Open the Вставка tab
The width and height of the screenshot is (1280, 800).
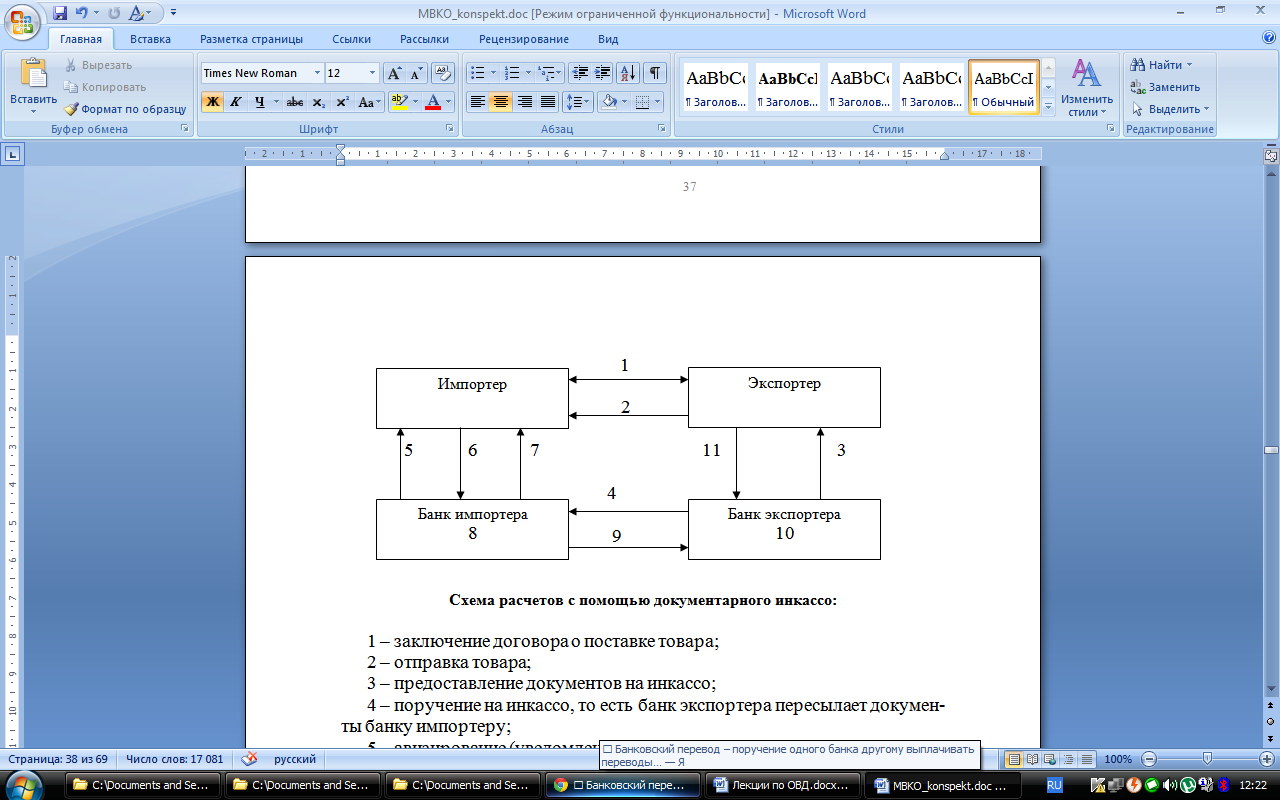pos(150,39)
